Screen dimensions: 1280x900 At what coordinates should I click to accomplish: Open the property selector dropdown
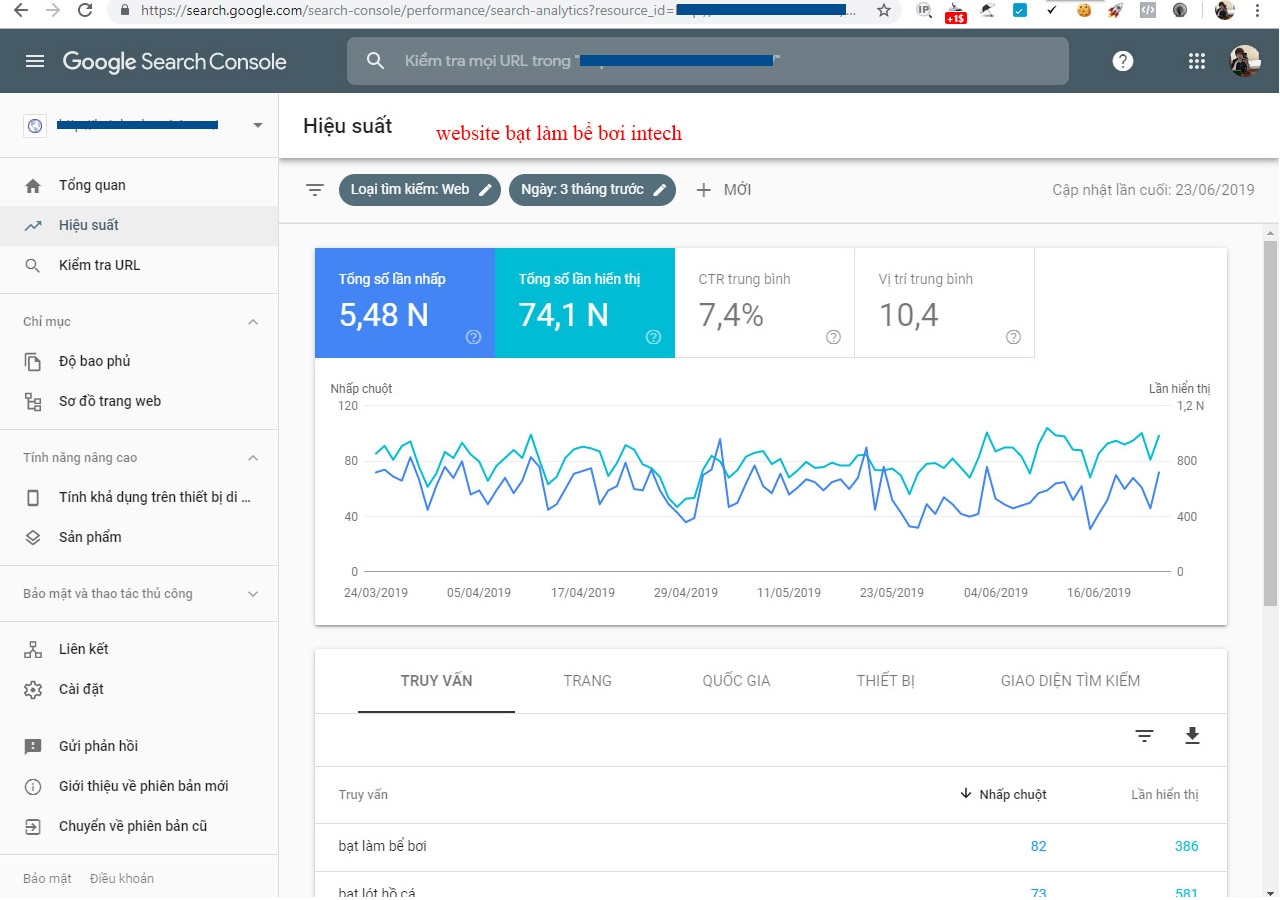(x=257, y=126)
